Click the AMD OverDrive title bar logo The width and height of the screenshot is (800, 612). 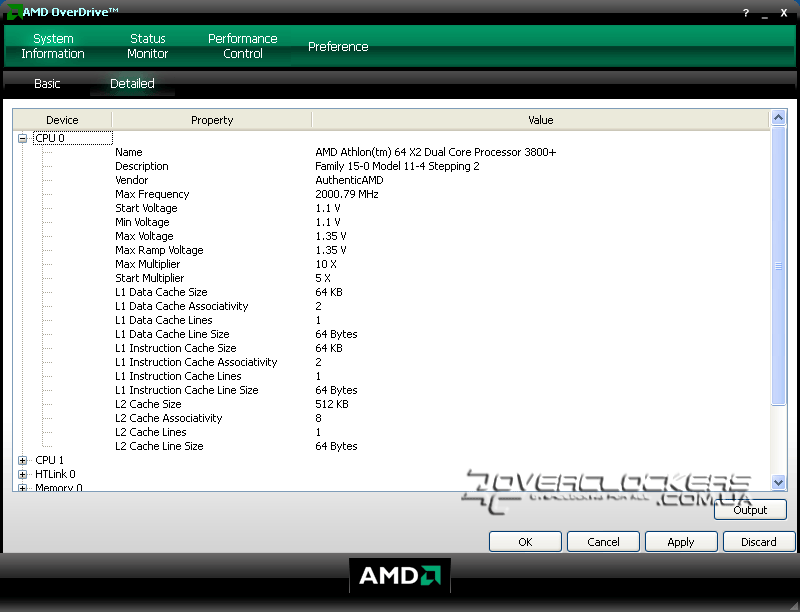pos(15,11)
